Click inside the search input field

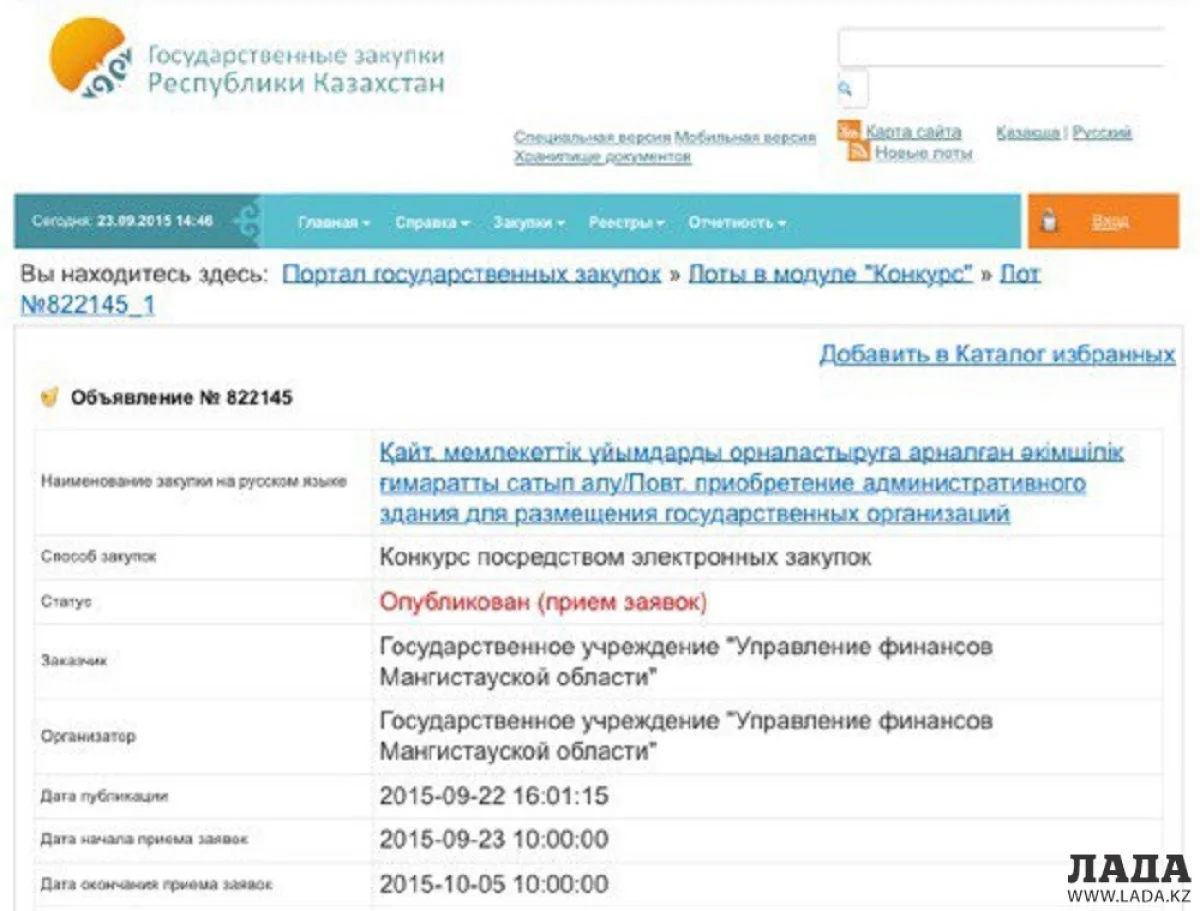1010,45
